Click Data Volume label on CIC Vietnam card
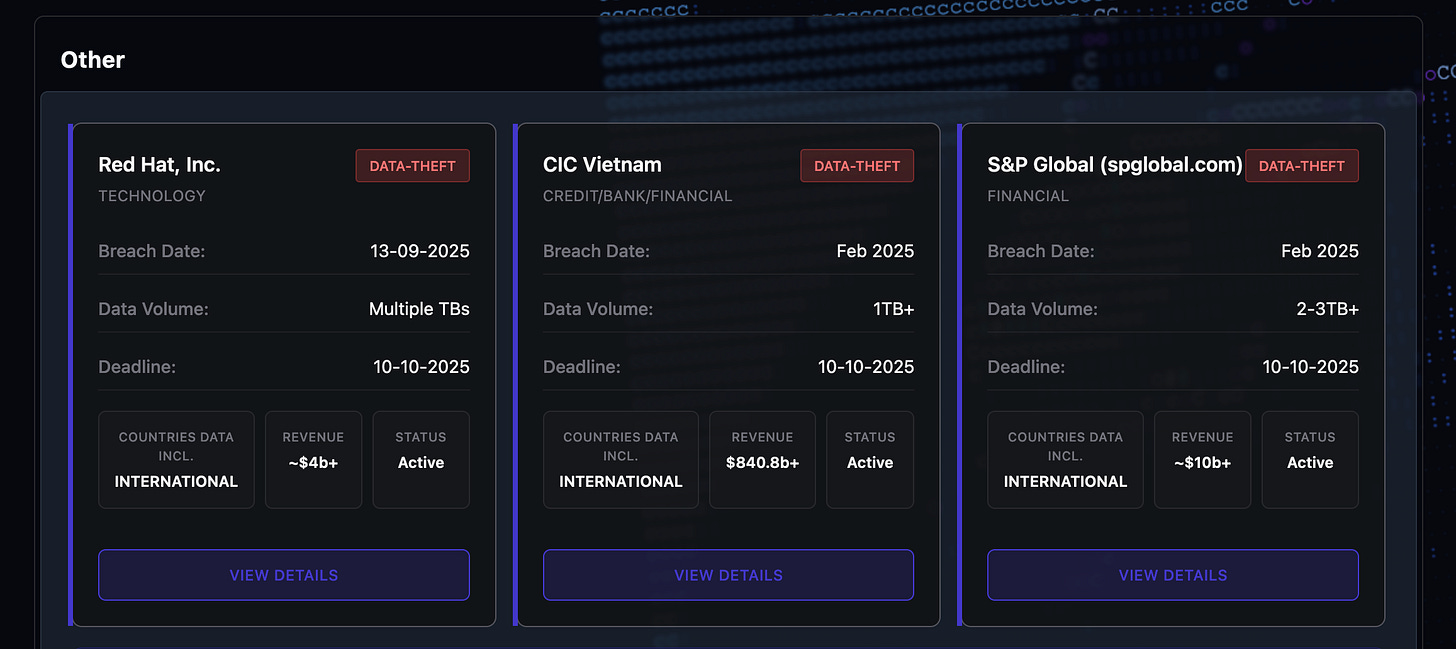 click(598, 309)
